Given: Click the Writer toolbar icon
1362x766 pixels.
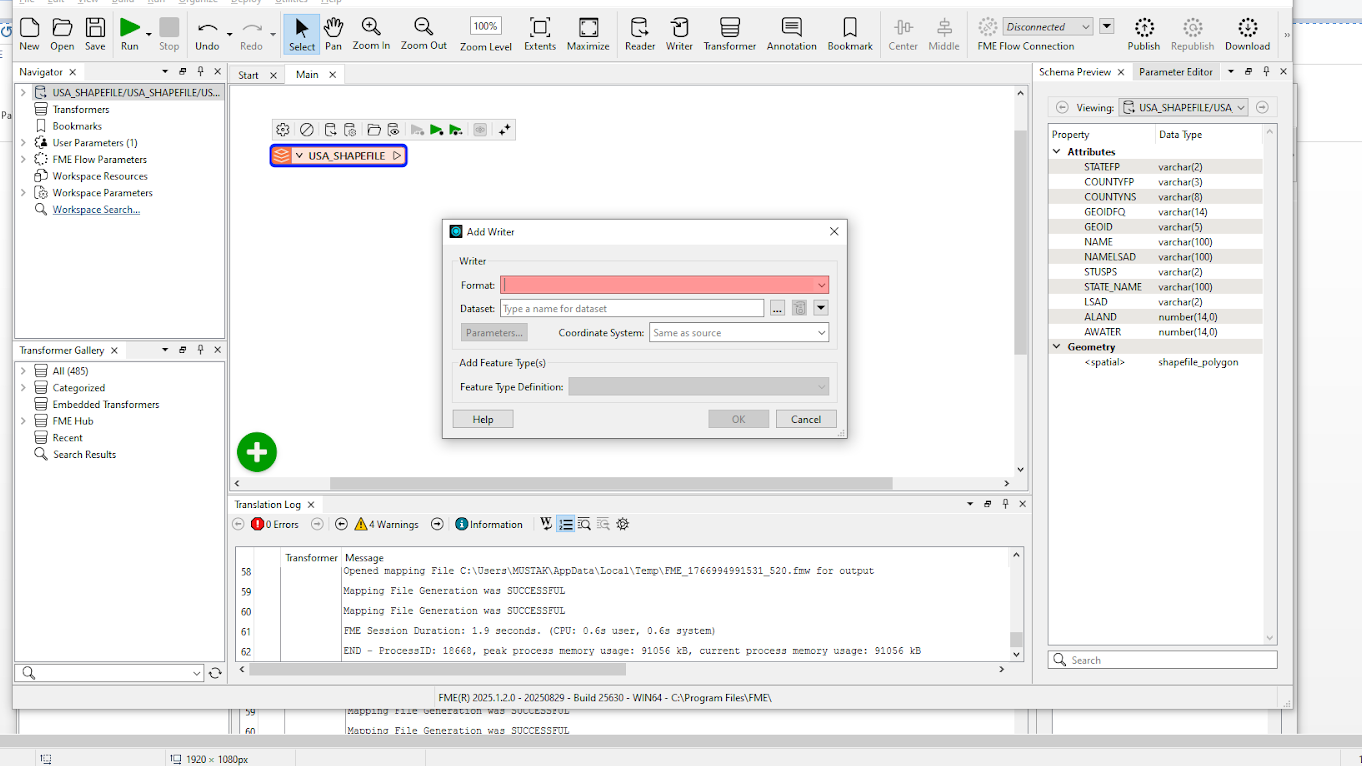Looking at the screenshot, I should click(679, 33).
